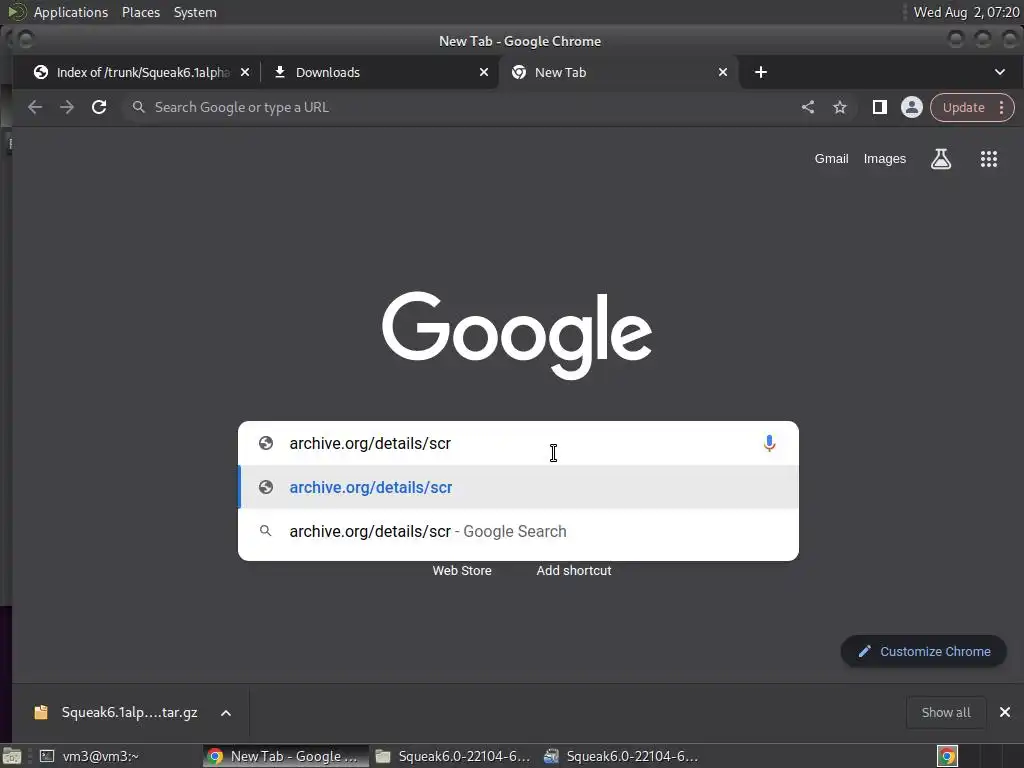This screenshot has height=768, width=1024.
Task: Open Search Labs flask icon
Action: [x=940, y=159]
